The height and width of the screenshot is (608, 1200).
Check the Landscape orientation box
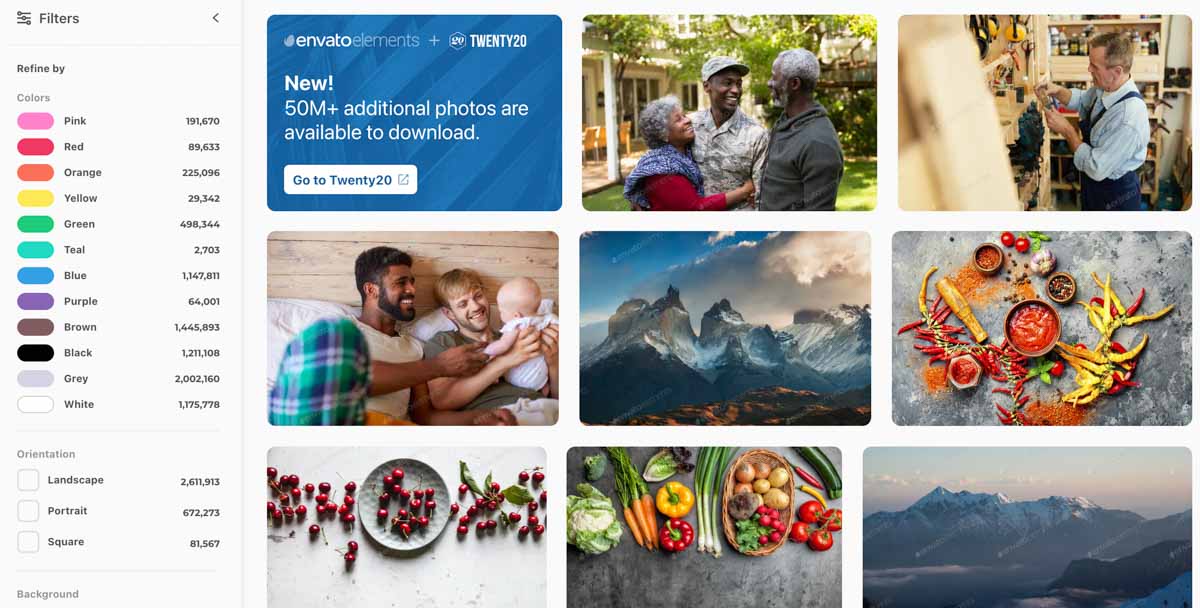[28, 480]
